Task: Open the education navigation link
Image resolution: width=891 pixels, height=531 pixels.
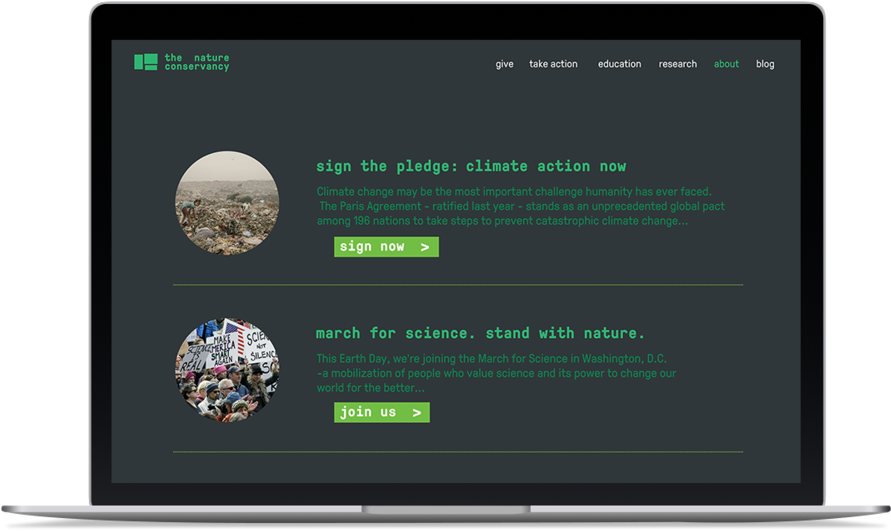Action: click(x=619, y=64)
